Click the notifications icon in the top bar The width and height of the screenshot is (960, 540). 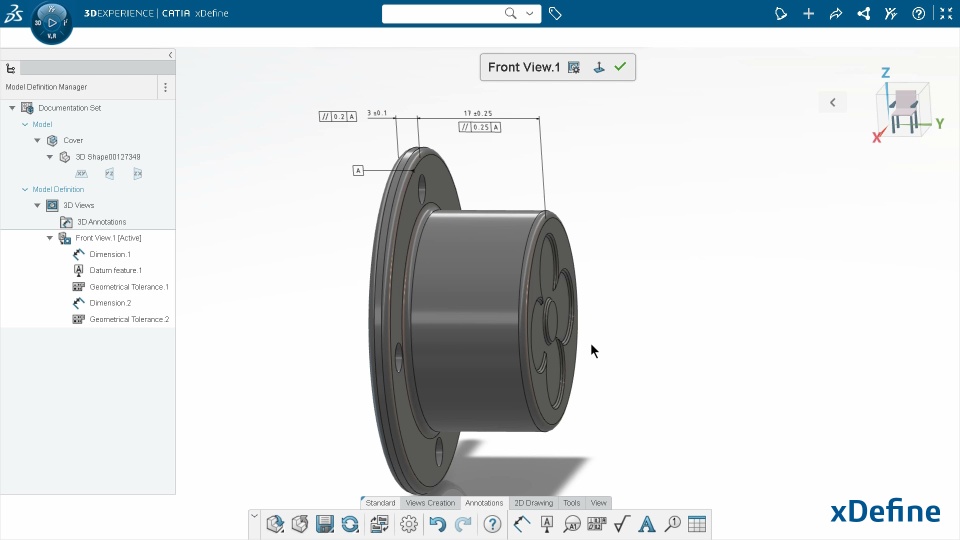pos(781,13)
